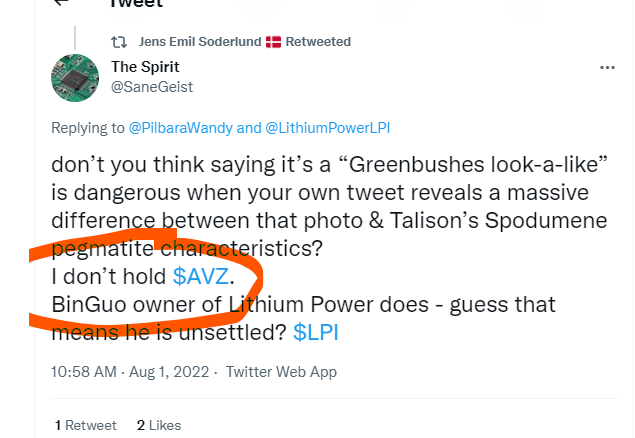Open the $AVZ cashtag
635x438 pixels.
(x=204, y=276)
